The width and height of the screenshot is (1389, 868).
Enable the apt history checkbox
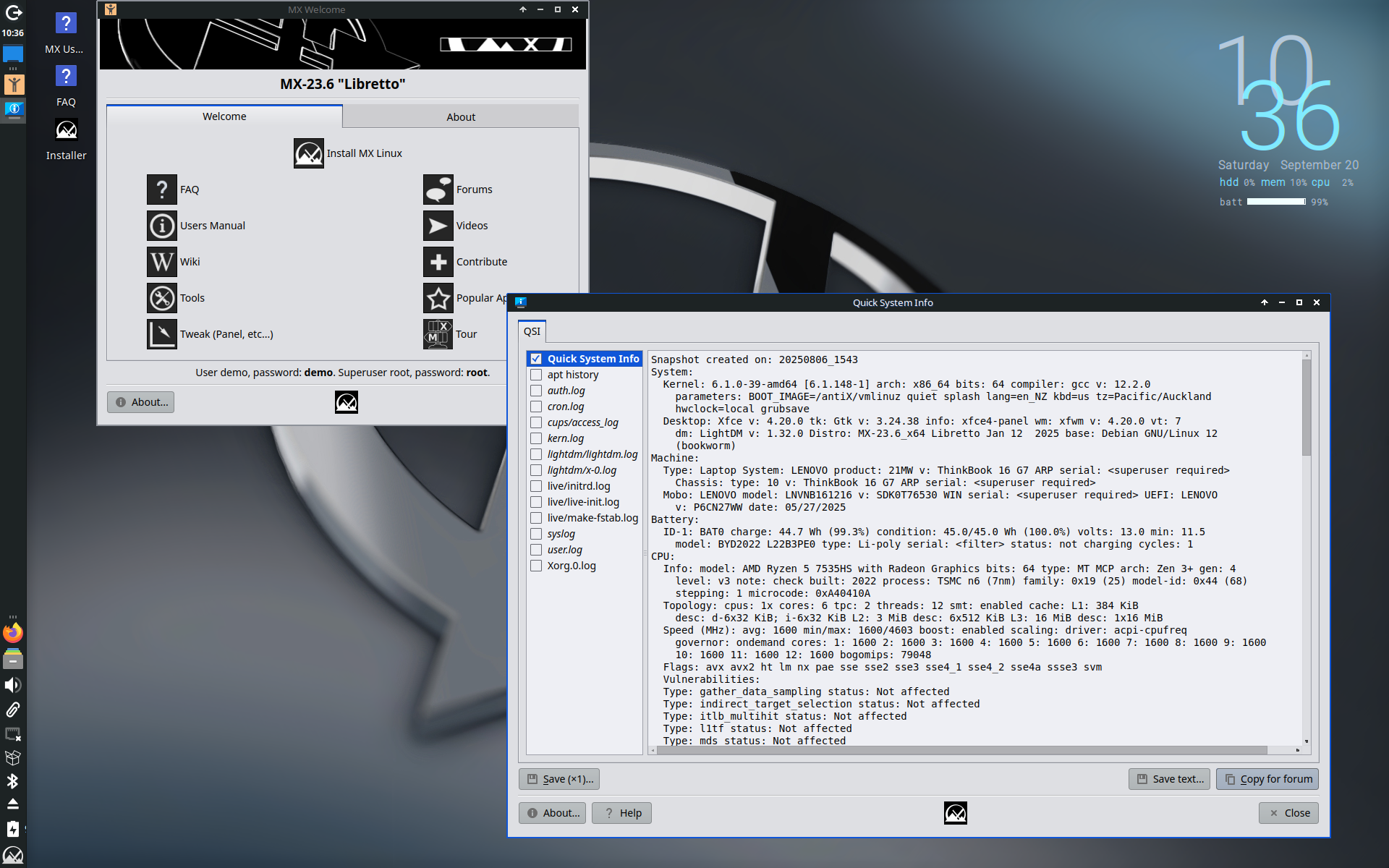coord(536,375)
